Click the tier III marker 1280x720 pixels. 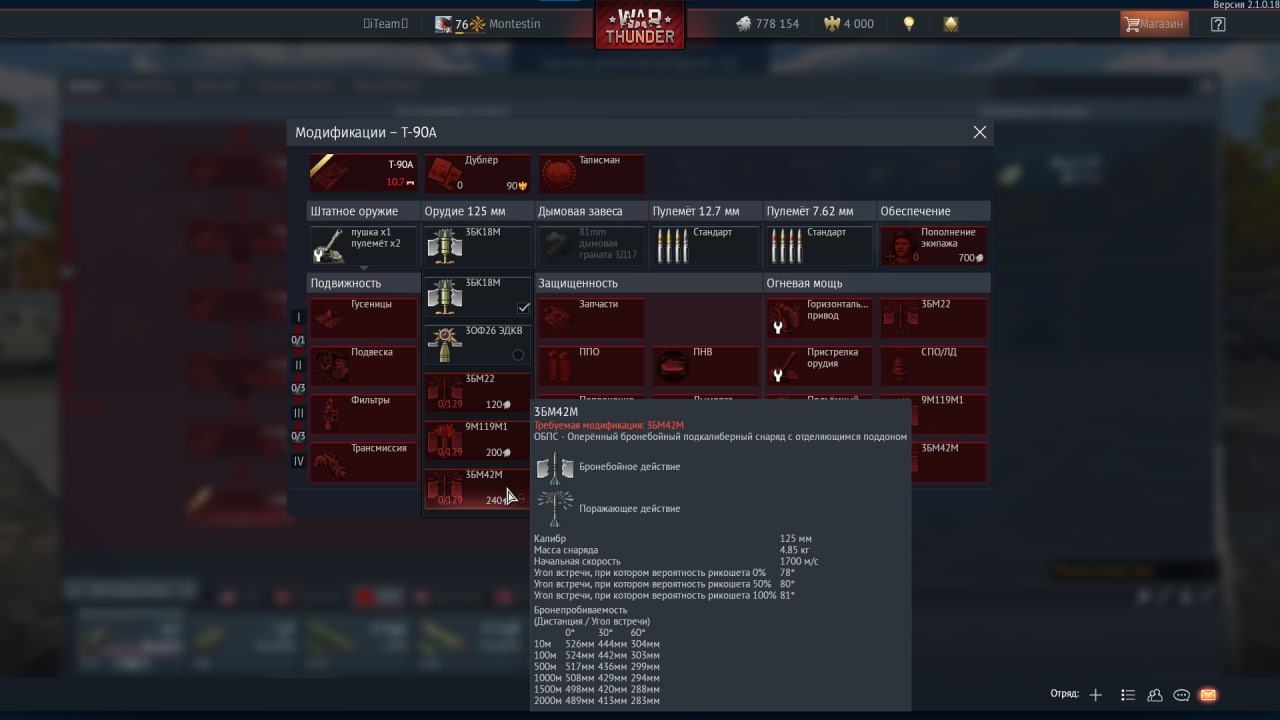[298, 413]
